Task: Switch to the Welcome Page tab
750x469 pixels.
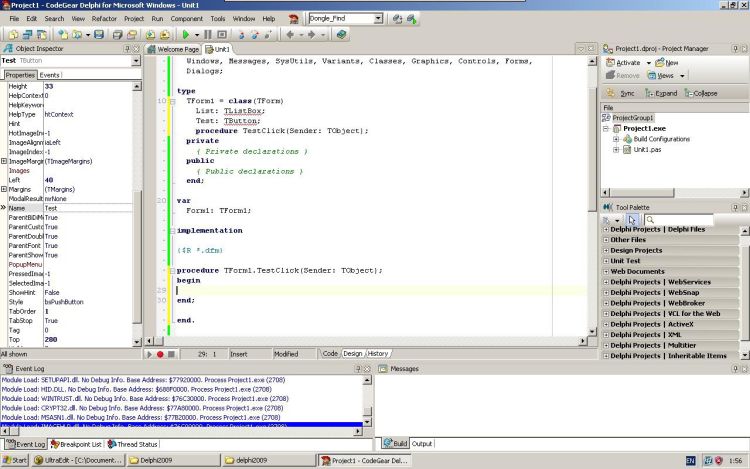Action: [x=174, y=49]
